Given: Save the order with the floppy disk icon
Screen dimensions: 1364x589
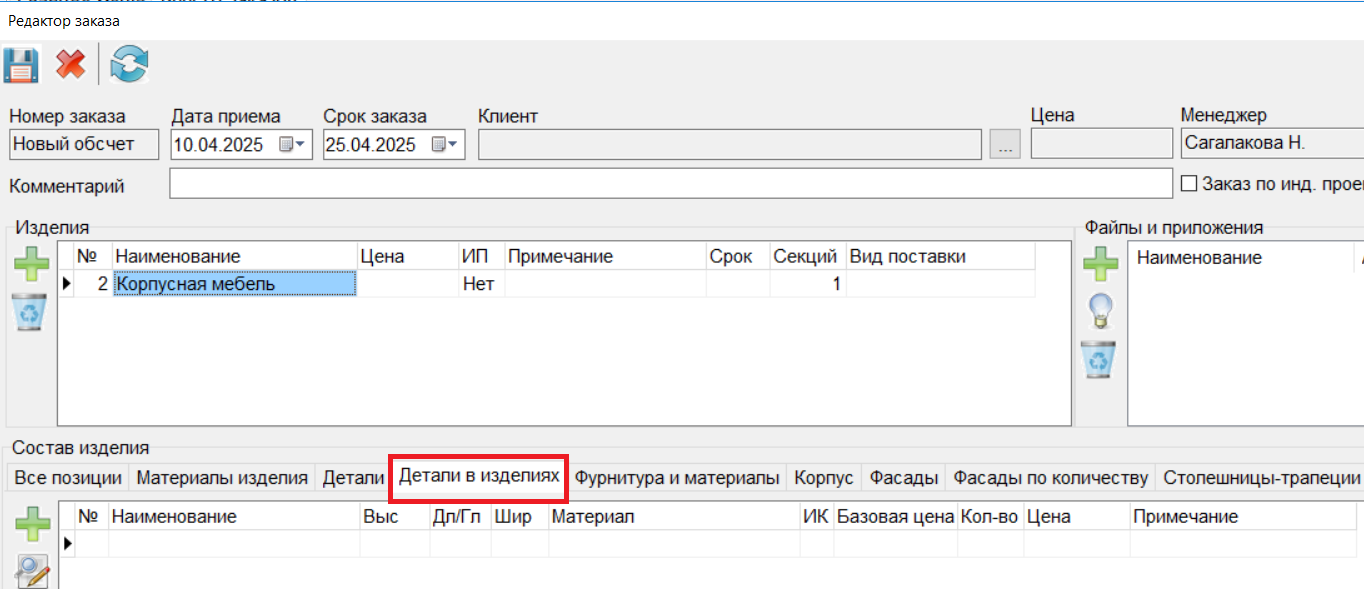Looking at the screenshot, I should click(x=21, y=66).
